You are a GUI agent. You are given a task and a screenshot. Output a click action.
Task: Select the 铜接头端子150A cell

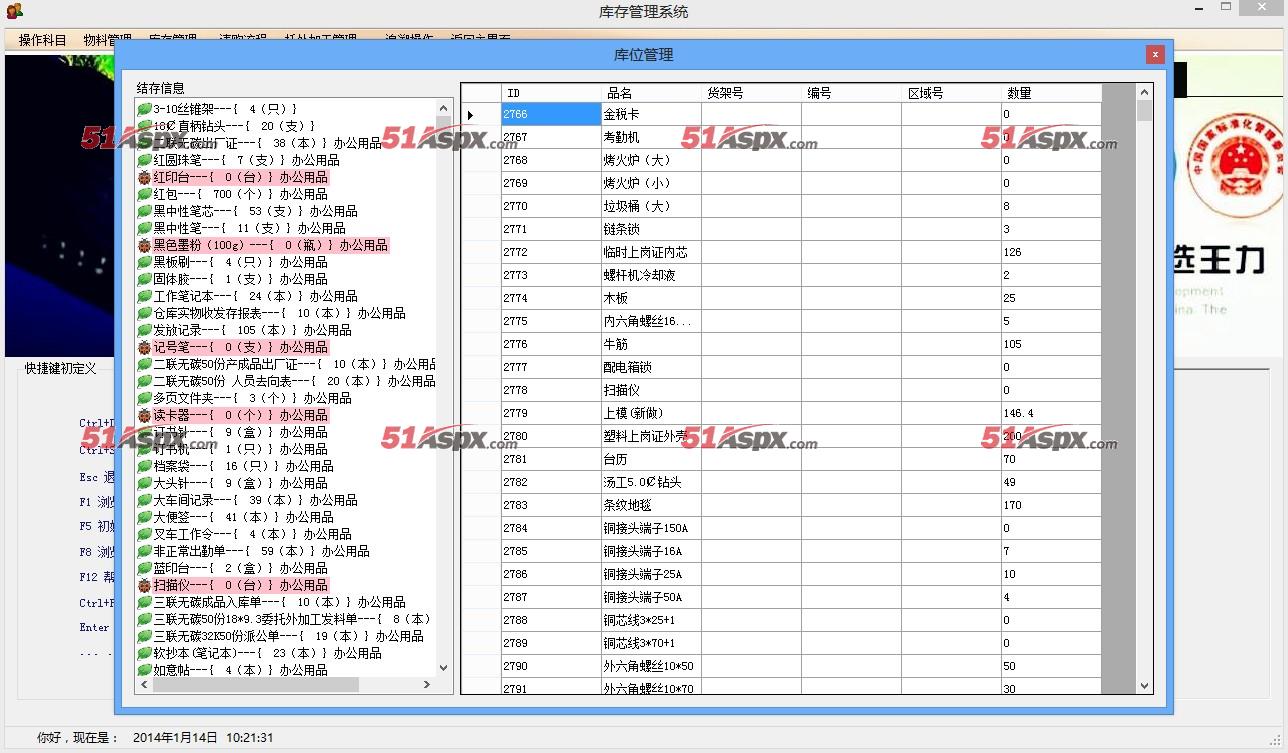tap(651, 528)
